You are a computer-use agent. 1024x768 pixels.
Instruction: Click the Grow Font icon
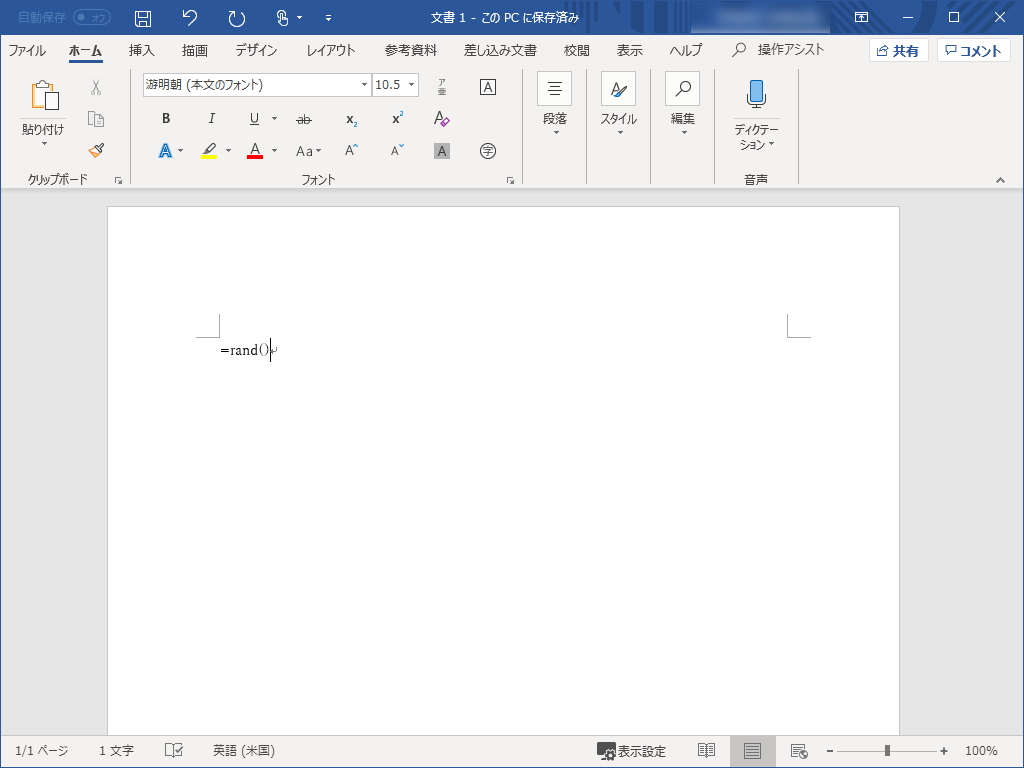coord(351,151)
